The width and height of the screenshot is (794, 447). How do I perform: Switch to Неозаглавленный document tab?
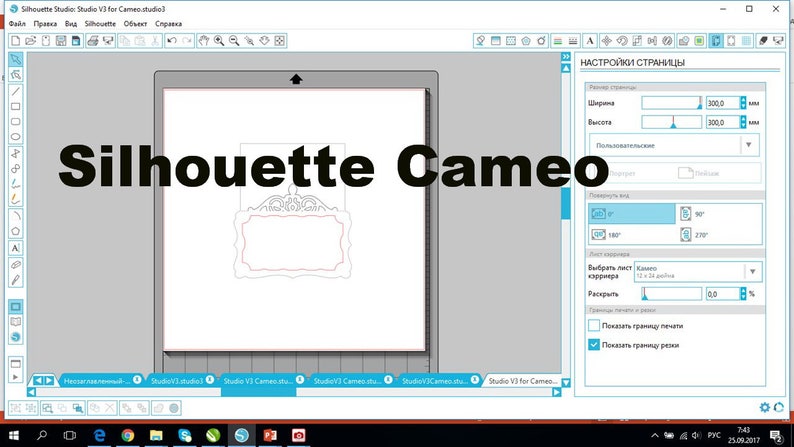(96, 381)
